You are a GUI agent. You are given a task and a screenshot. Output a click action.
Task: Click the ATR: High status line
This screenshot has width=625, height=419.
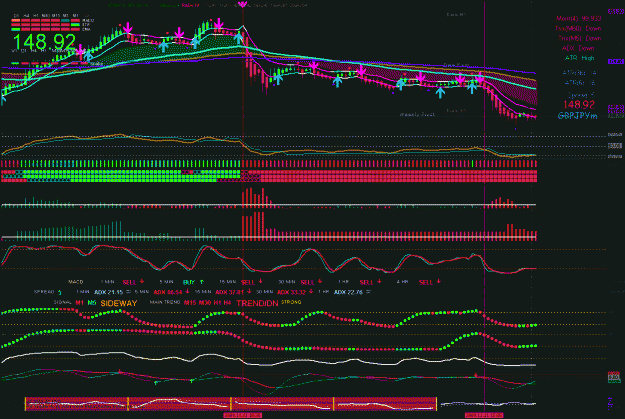click(x=580, y=58)
